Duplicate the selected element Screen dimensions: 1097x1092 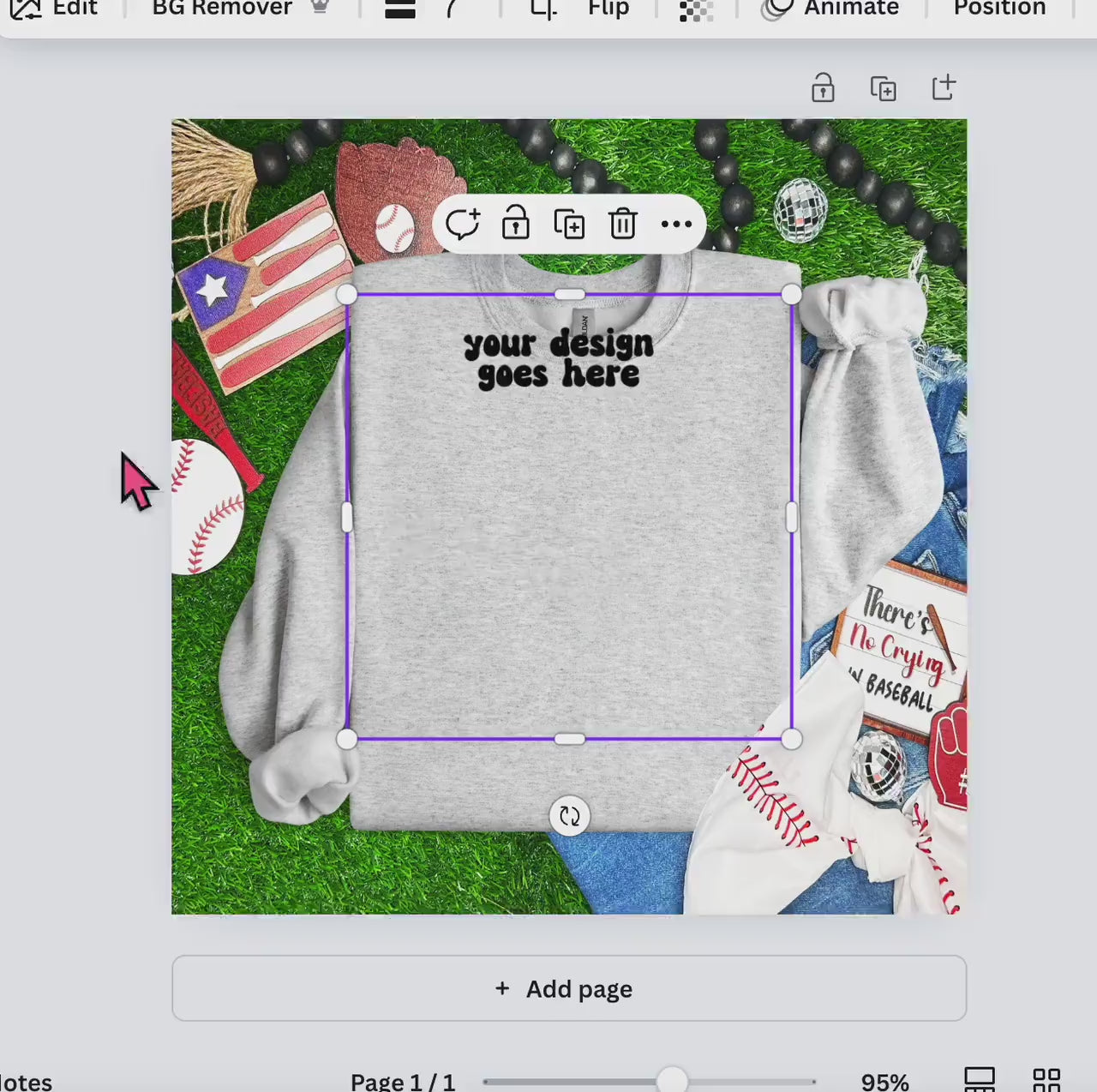[569, 225]
